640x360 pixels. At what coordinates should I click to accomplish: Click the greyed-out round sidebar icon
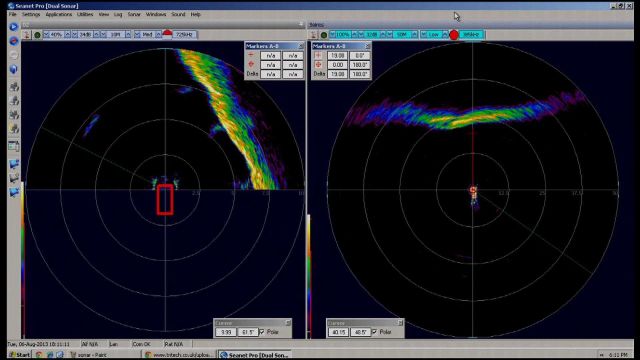[13, 55]
